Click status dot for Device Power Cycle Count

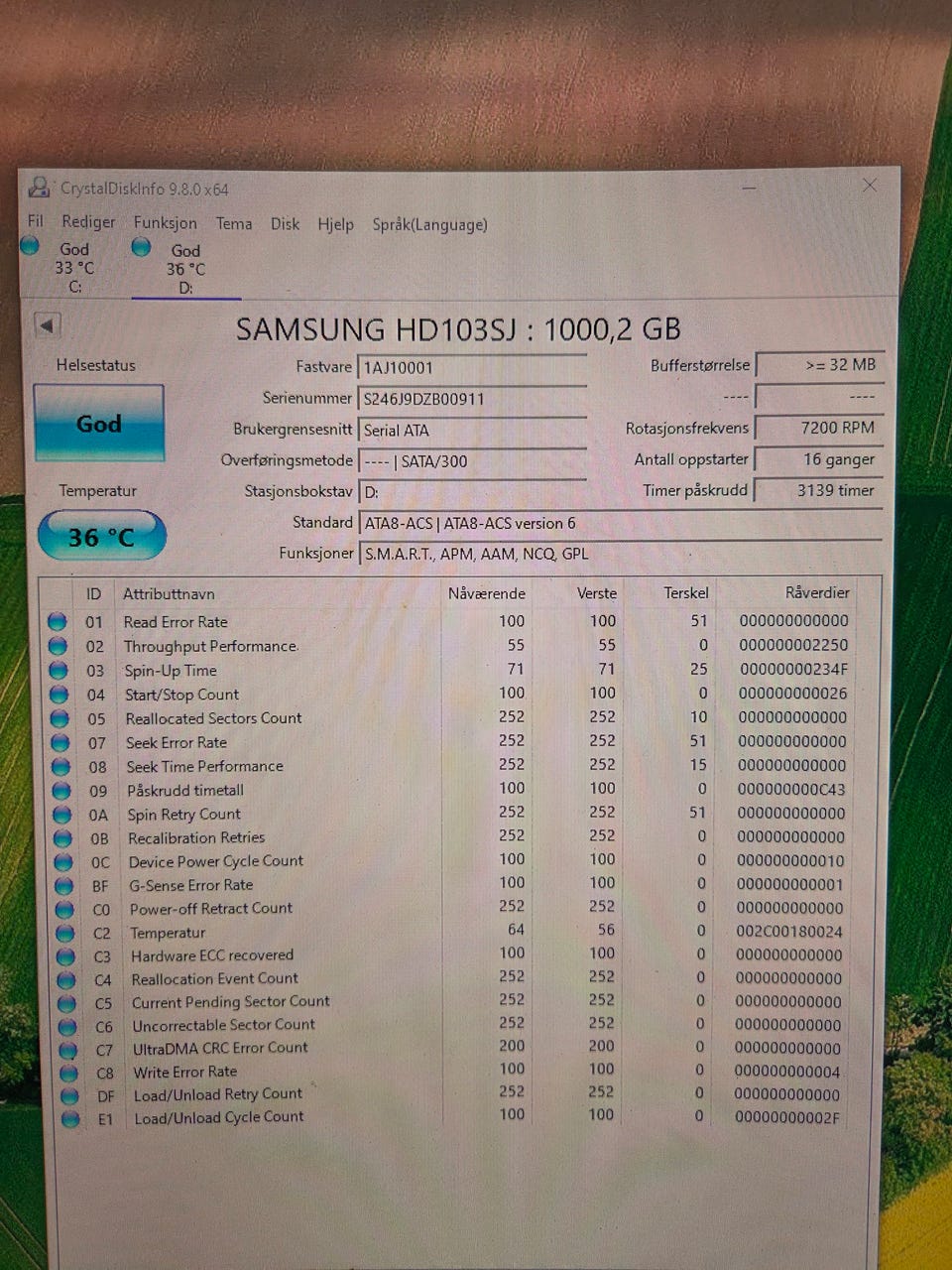63,862
